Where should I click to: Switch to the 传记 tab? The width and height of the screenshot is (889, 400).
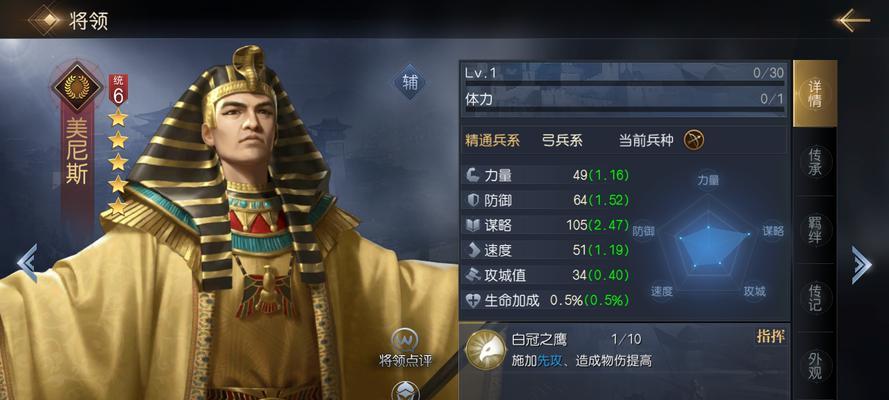815,297
